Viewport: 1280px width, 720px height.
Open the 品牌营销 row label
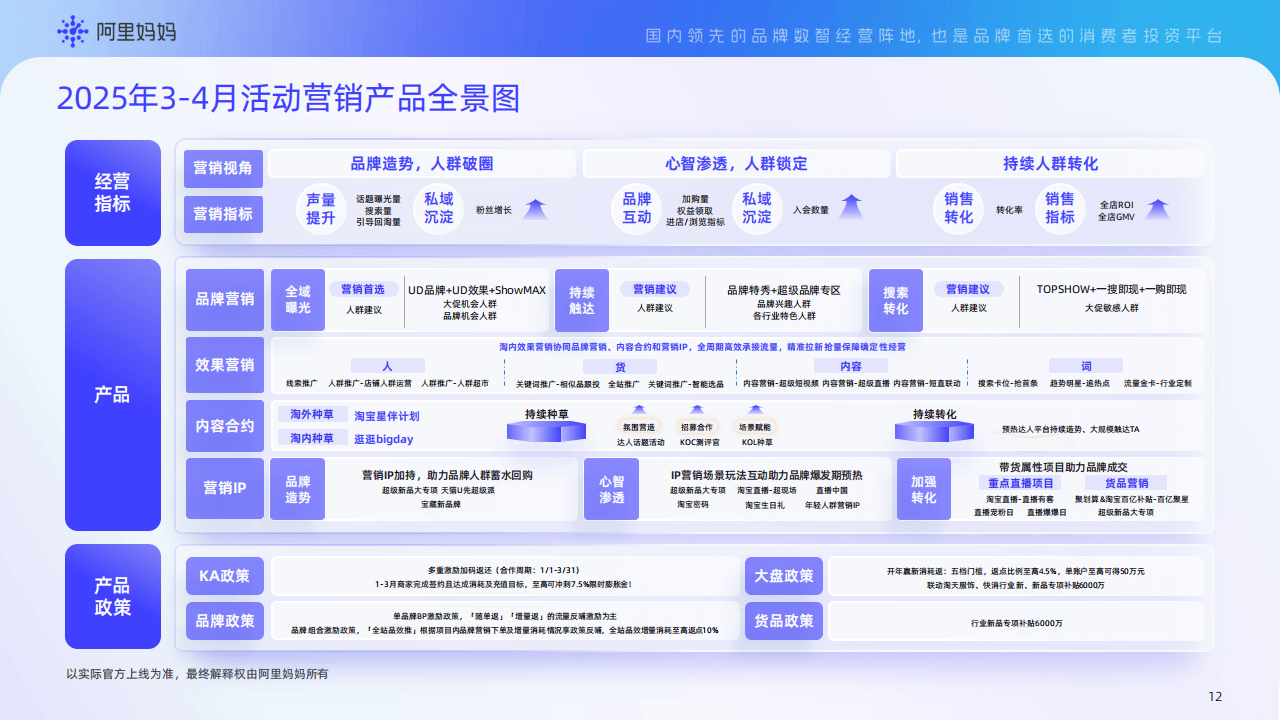click(225, 299)
